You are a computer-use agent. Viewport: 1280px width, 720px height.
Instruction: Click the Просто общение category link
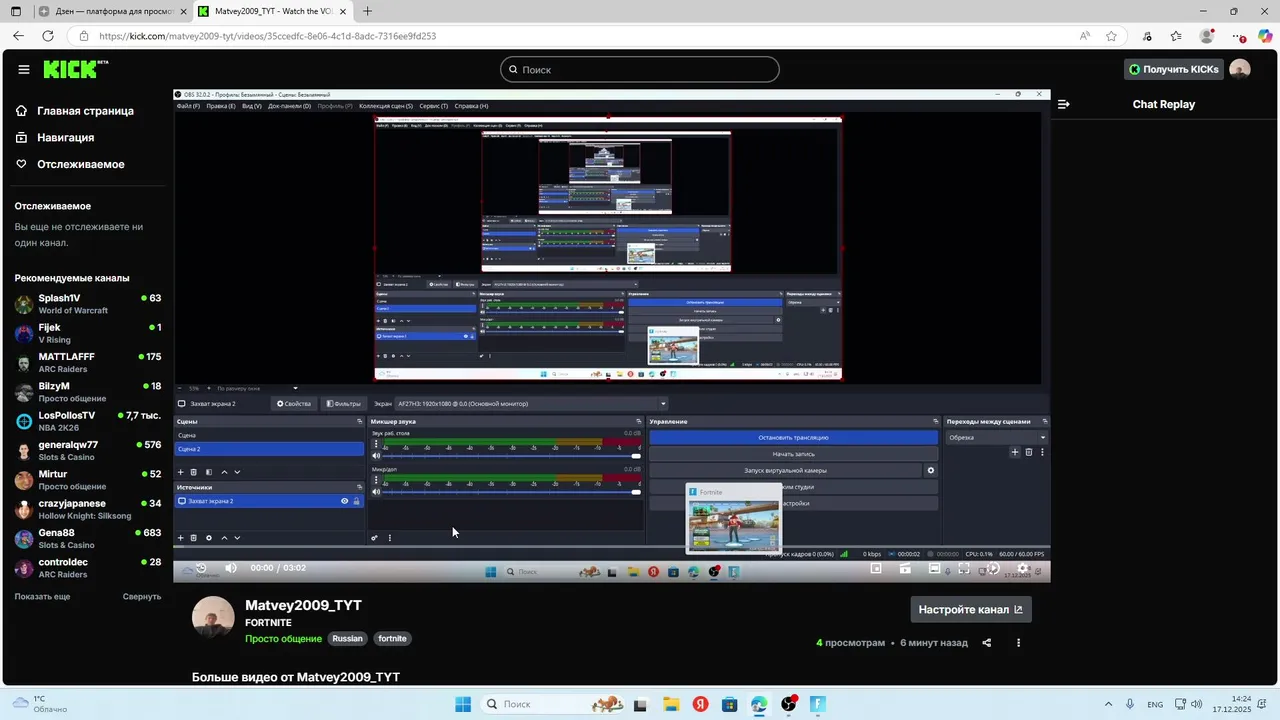coord(284,639)
